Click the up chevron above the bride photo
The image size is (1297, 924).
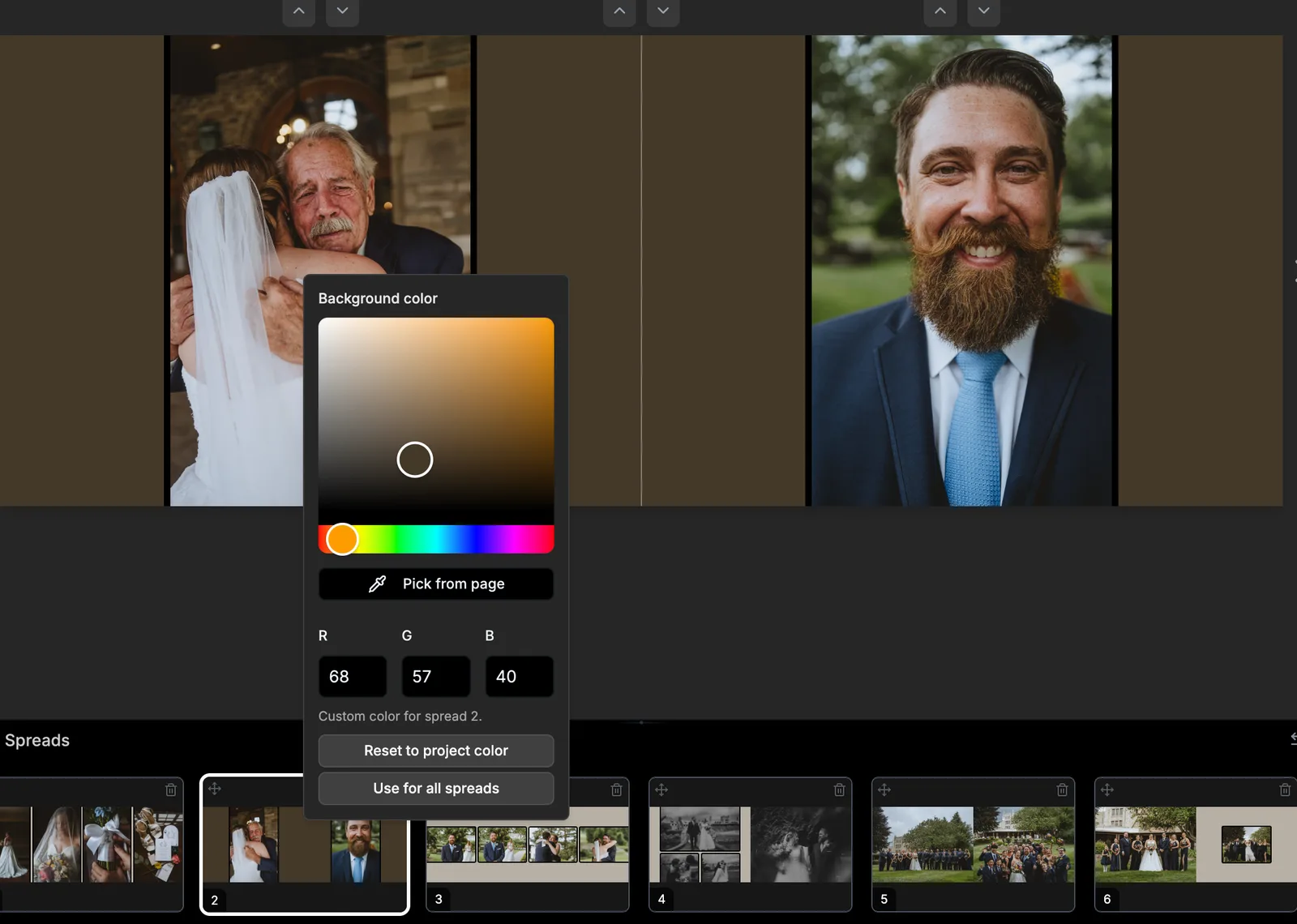click(x=299, y=11)
